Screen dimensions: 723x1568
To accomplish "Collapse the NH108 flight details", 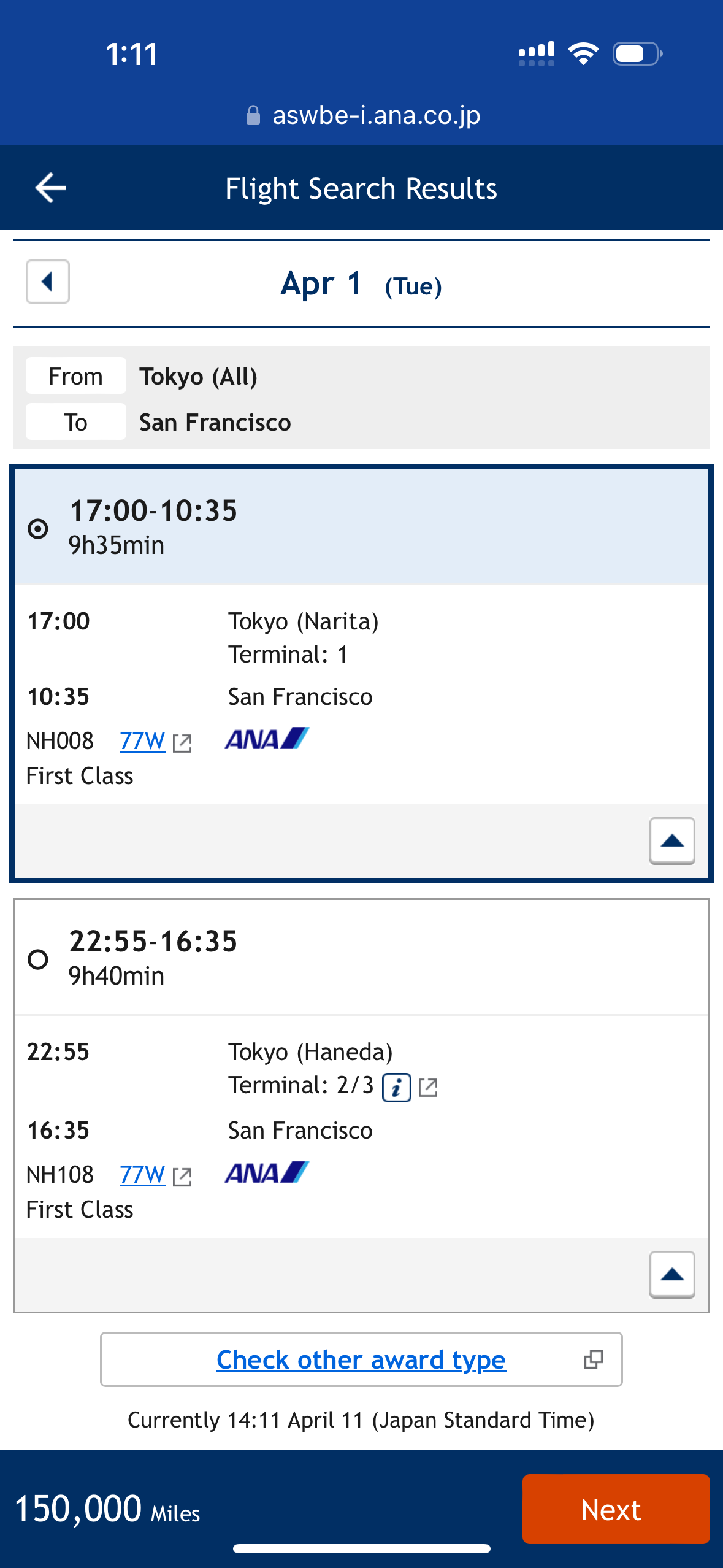I will [x=672, y=1274].
